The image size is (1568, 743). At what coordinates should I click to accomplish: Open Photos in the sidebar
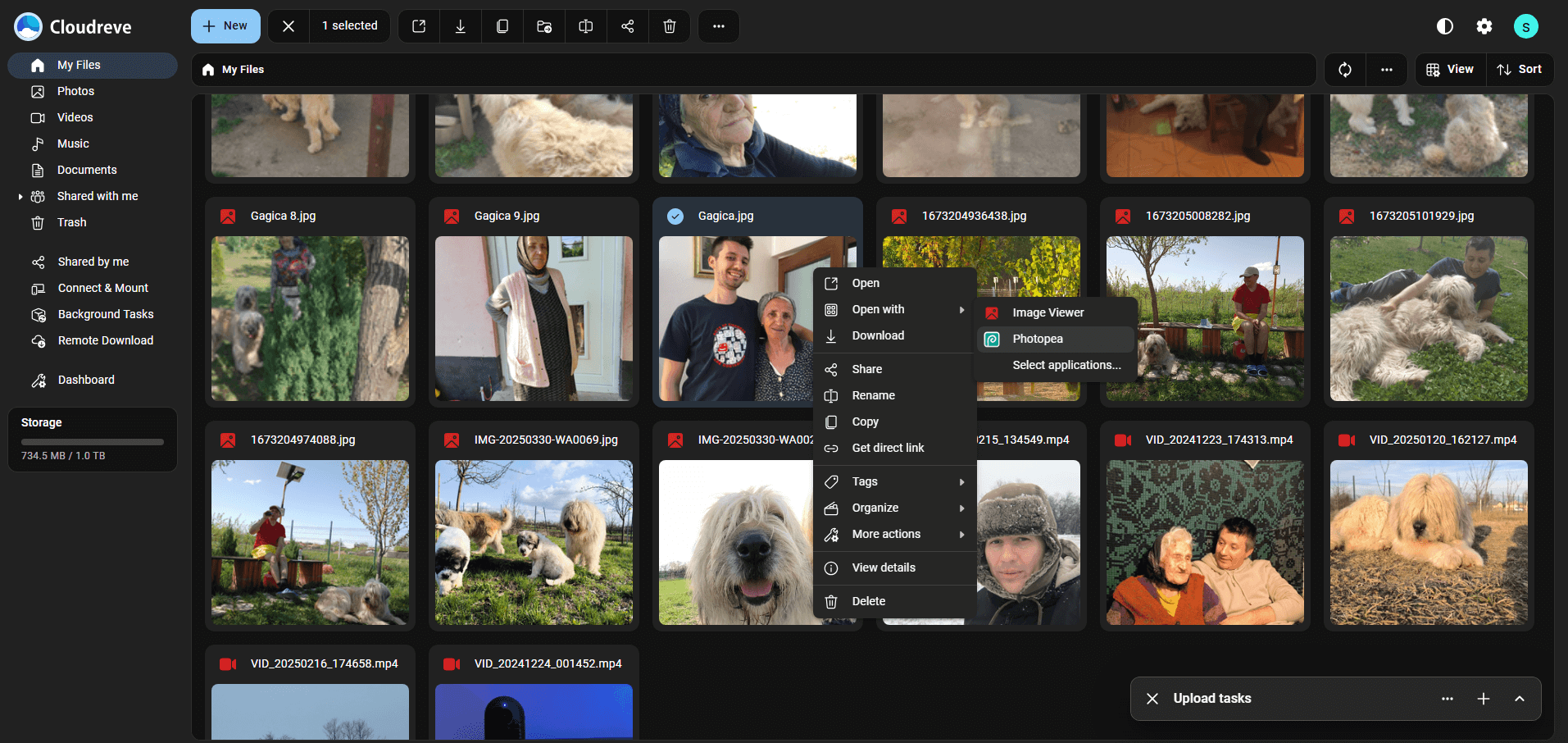tap(92, 91)
